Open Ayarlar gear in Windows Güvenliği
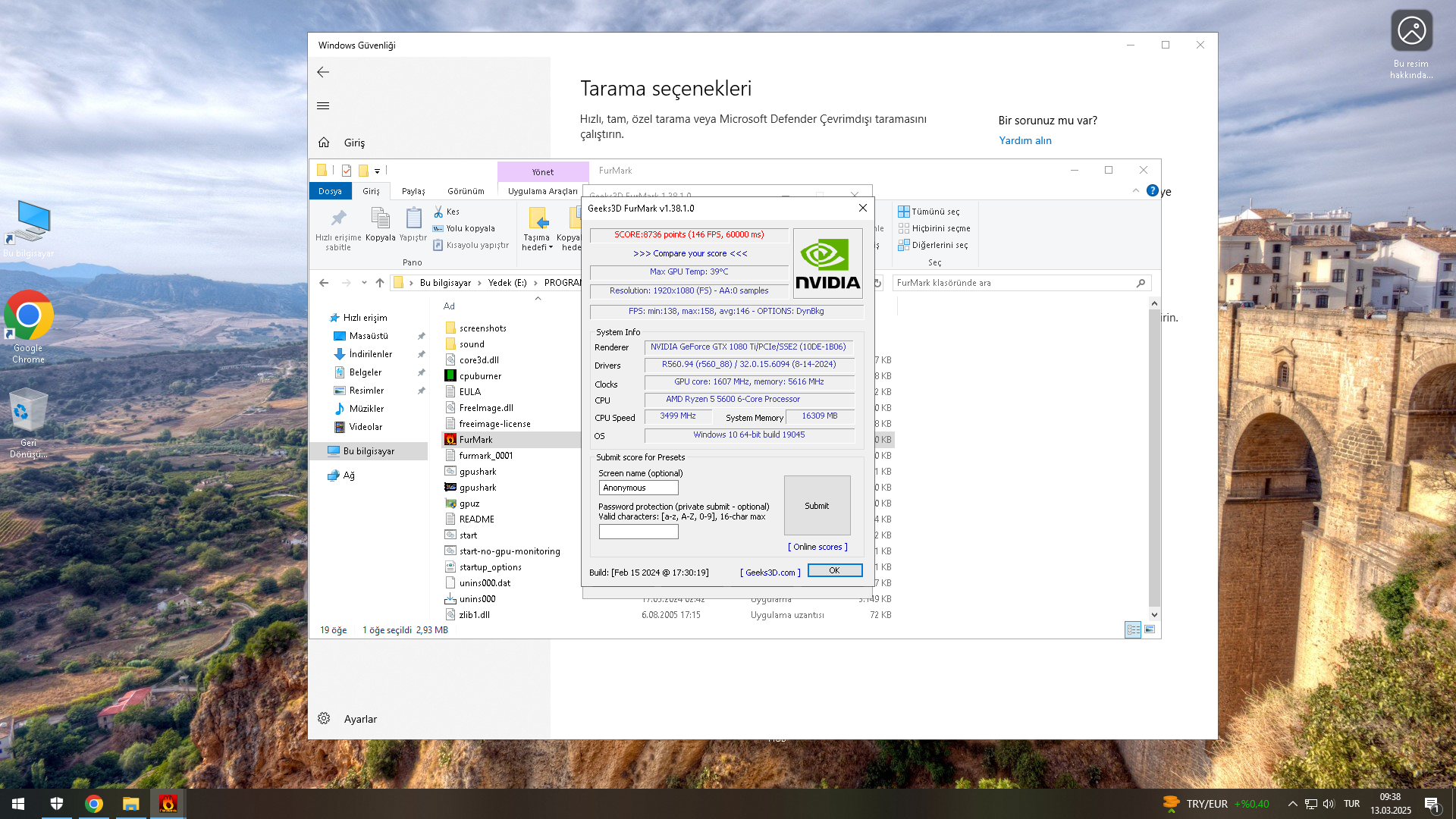The width and height of the screenshot is (1456, 819). (x=324, y=719)
